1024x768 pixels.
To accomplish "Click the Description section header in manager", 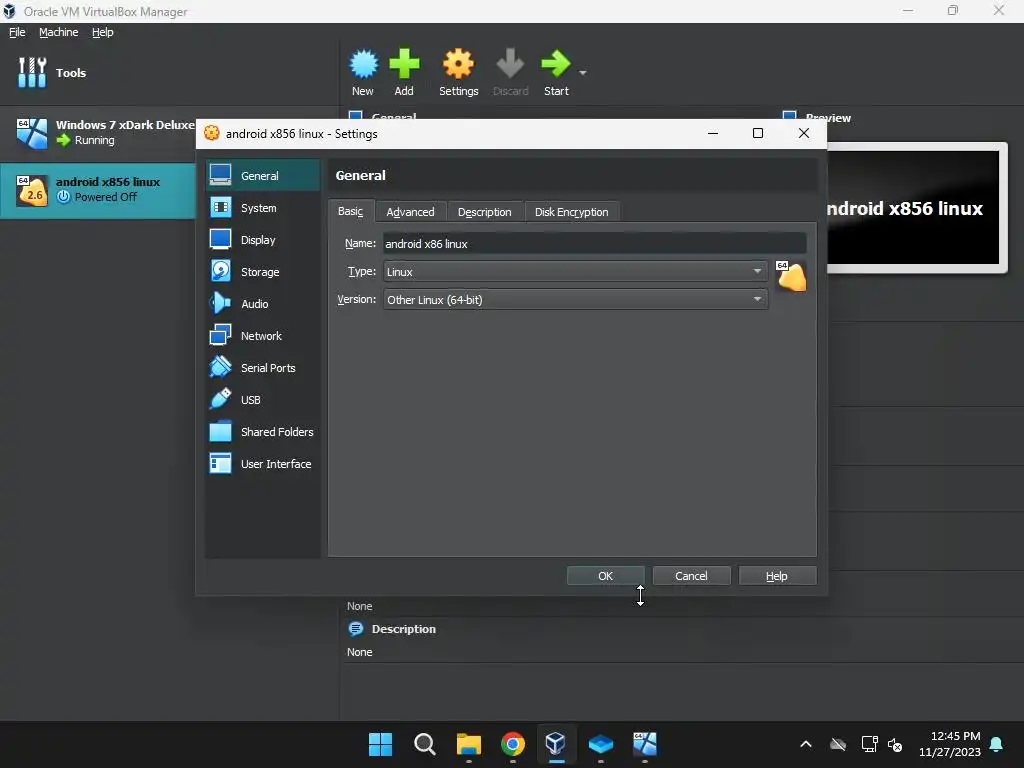I will [403, 629].
